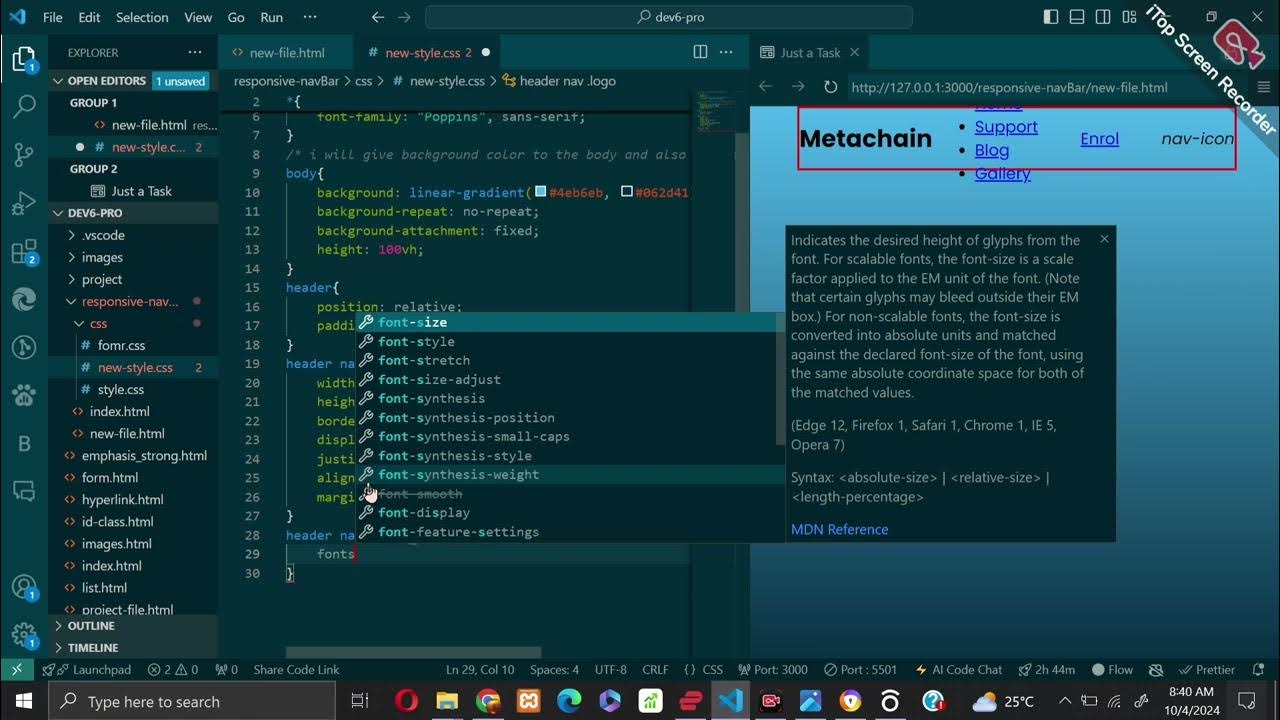Open the Accounts icon in activity bar

23,587
